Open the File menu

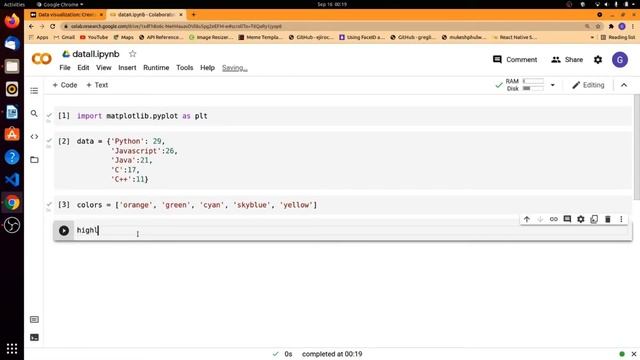coord(65,68)
